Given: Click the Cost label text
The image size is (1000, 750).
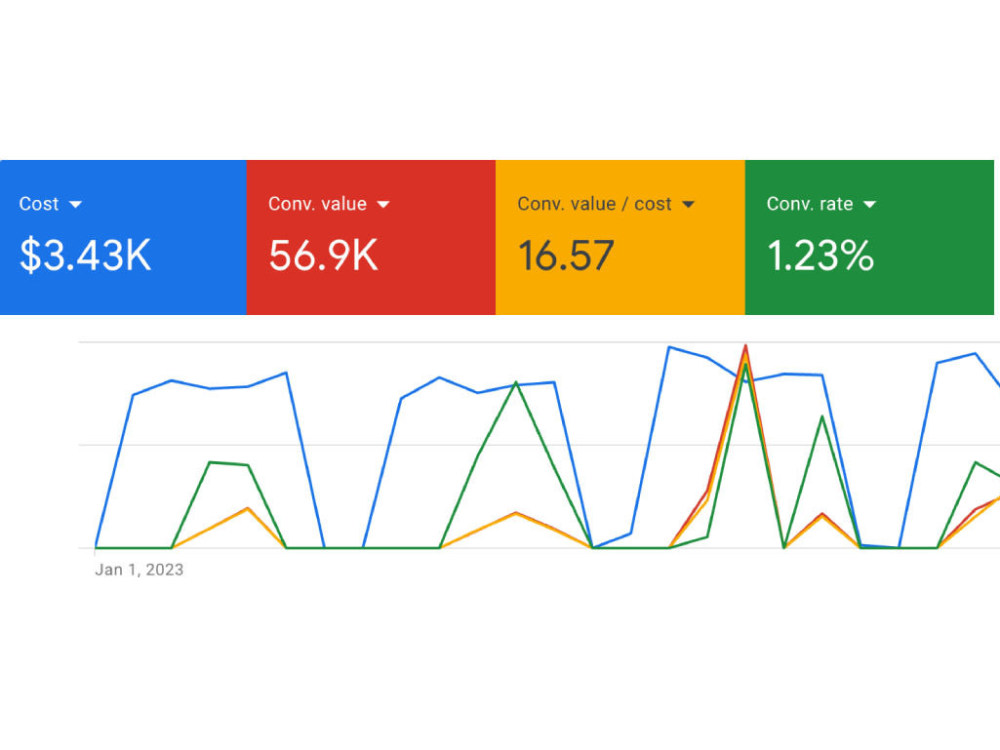Looking at the screenshot, I should [x=39, y=204].
